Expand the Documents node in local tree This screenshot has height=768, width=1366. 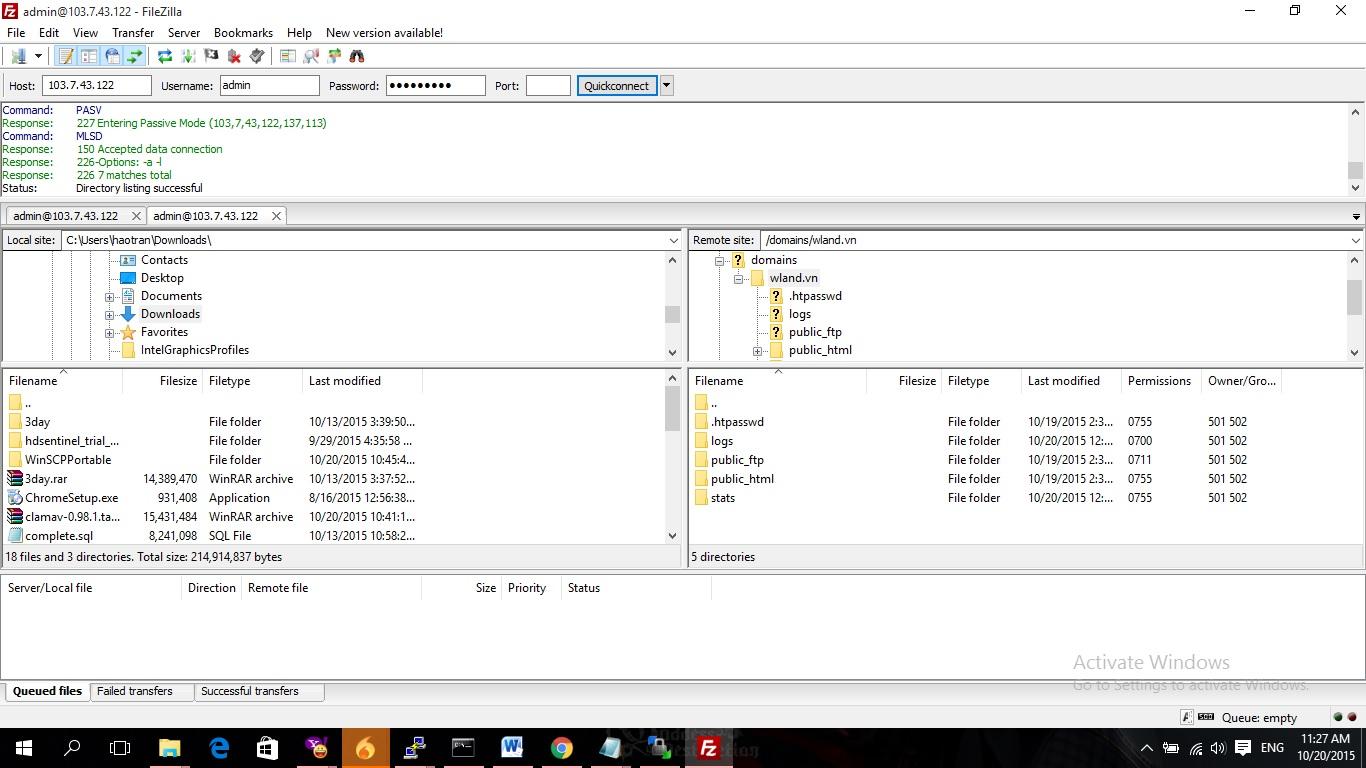110,297
